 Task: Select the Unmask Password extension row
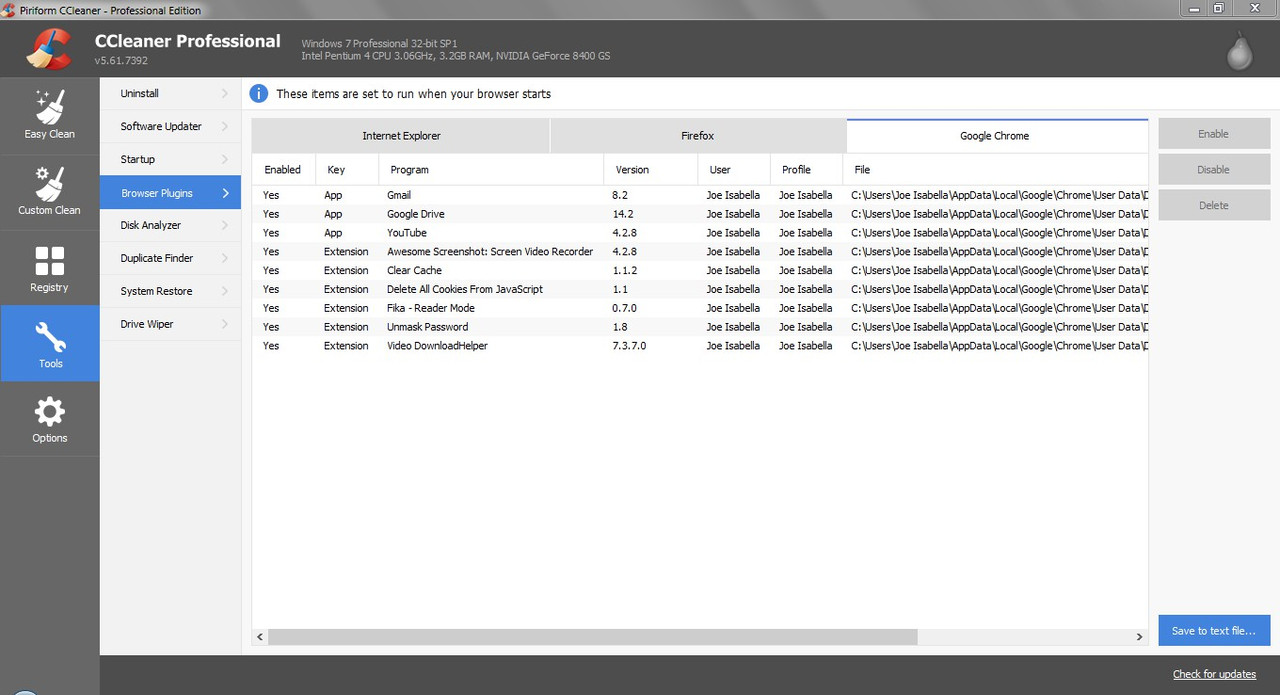700,327
